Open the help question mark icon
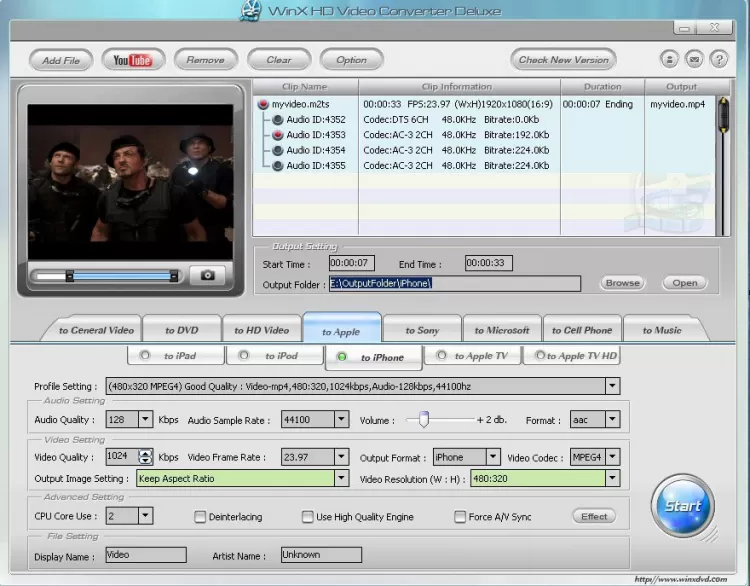Screen dimensions: 750x586 tap(718, 60)
